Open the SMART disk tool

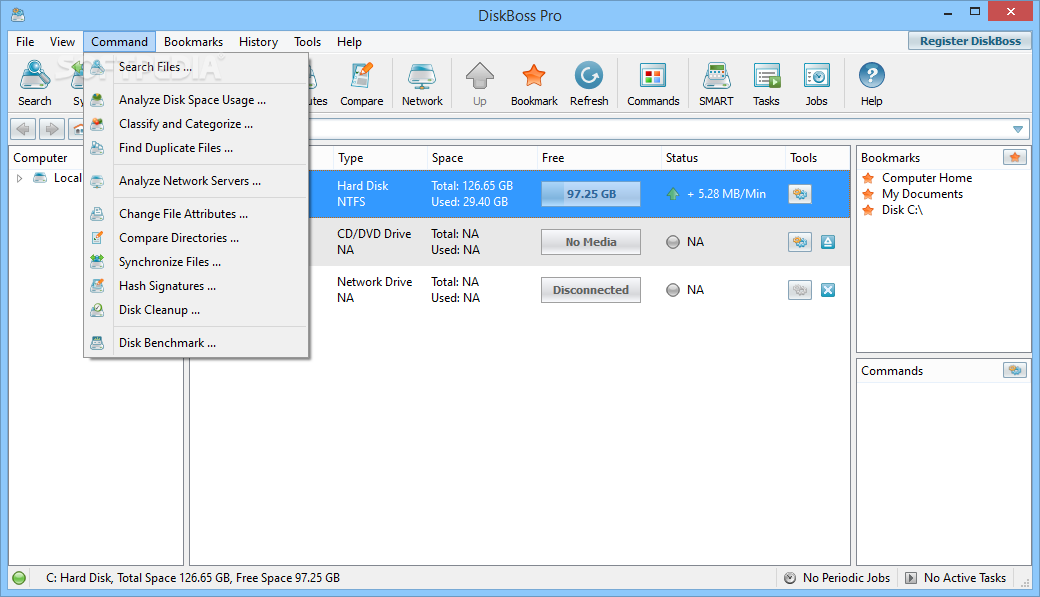pyautogui.click(x=716, y=83)
